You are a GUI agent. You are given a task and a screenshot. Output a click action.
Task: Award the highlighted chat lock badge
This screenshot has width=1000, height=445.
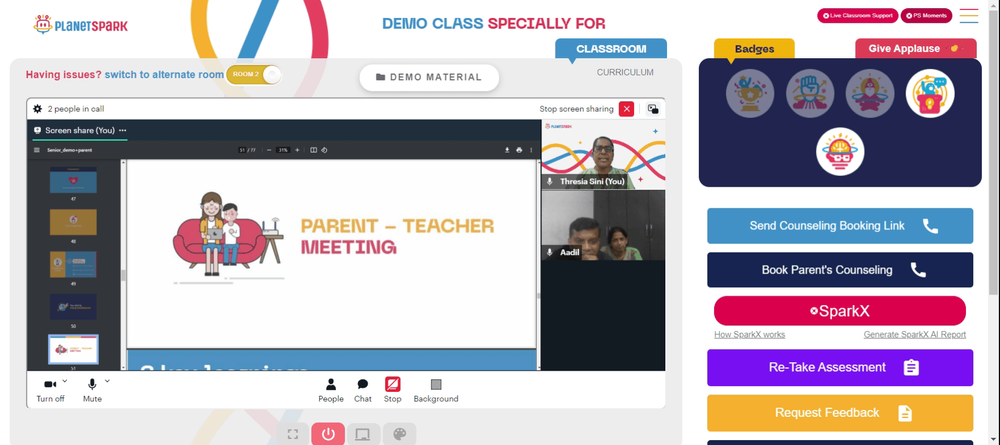click(930, 94)
